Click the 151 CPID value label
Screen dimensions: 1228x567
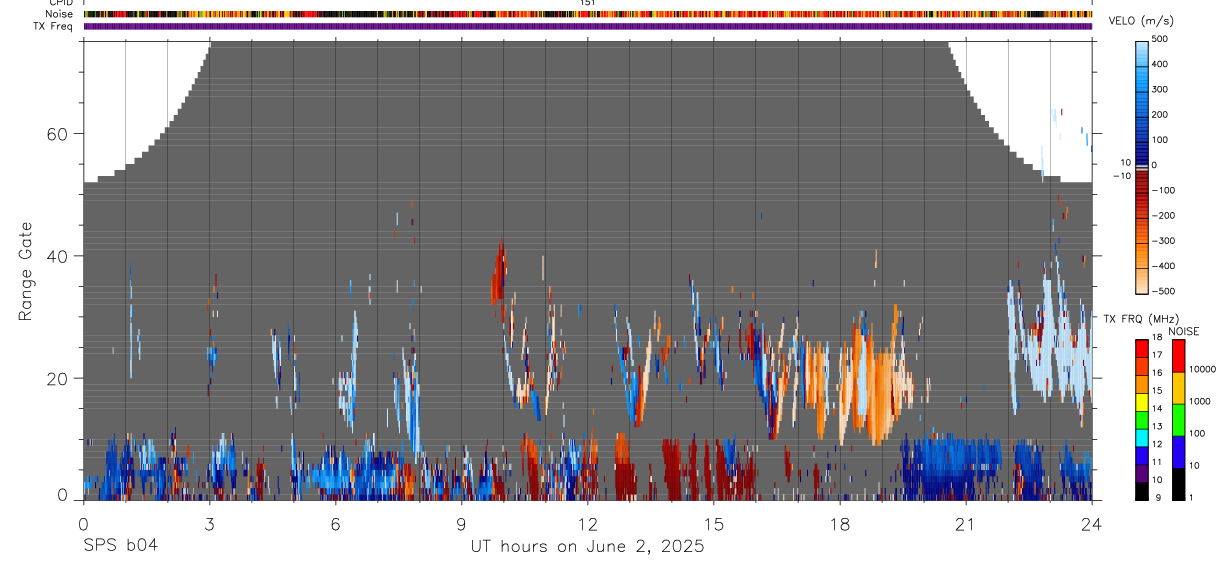[x=588, y=3]
